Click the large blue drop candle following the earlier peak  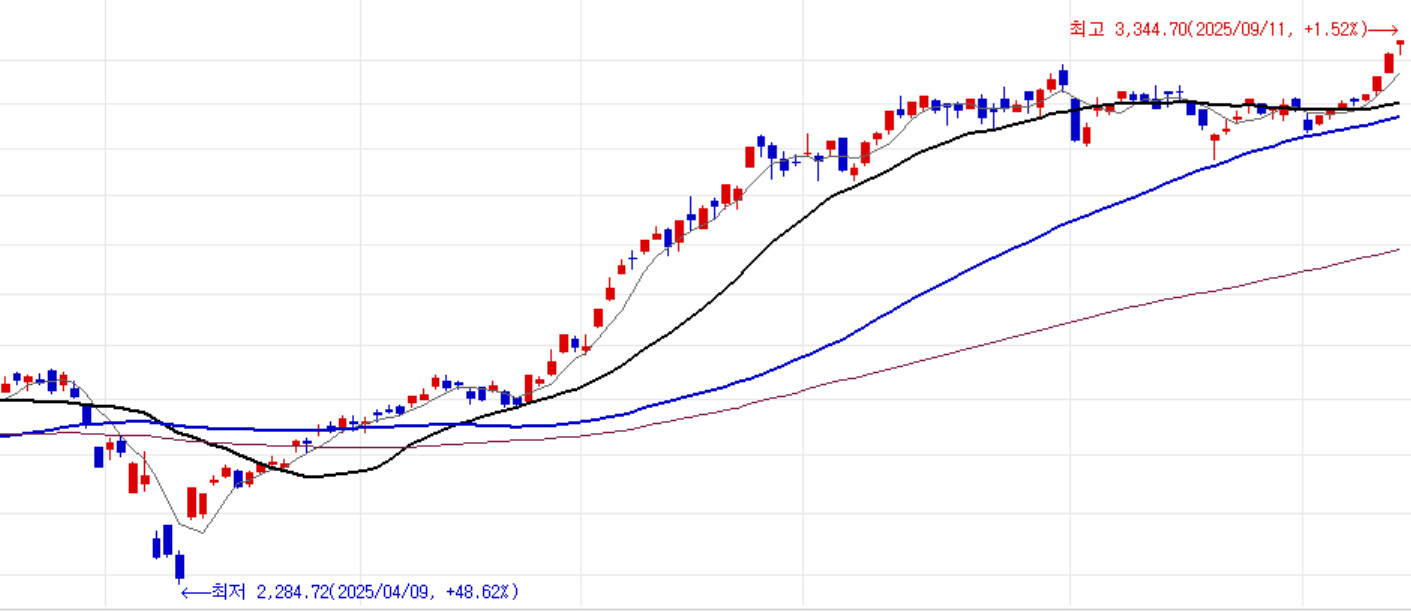point(1075,119)
